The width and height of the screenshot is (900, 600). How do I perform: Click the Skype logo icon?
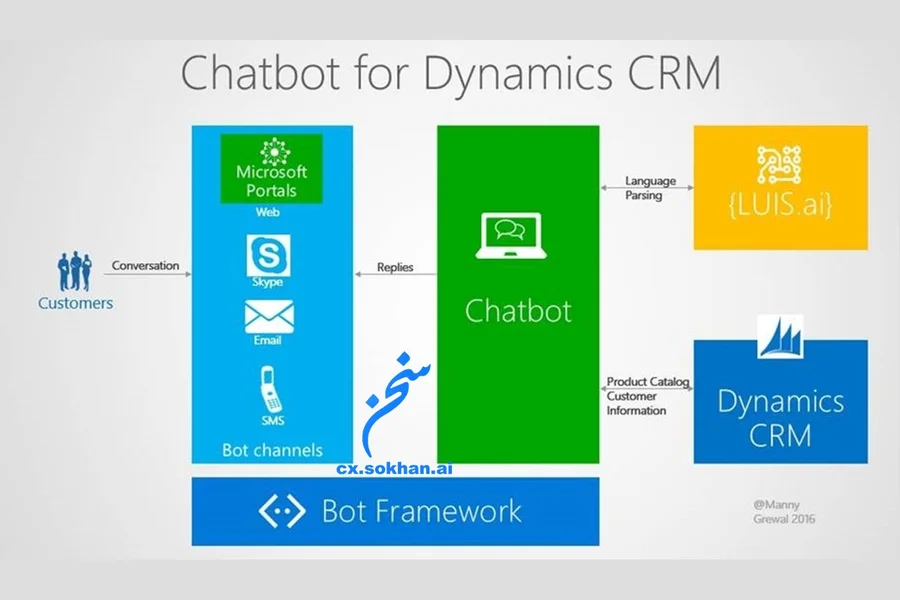pos(268,256)
